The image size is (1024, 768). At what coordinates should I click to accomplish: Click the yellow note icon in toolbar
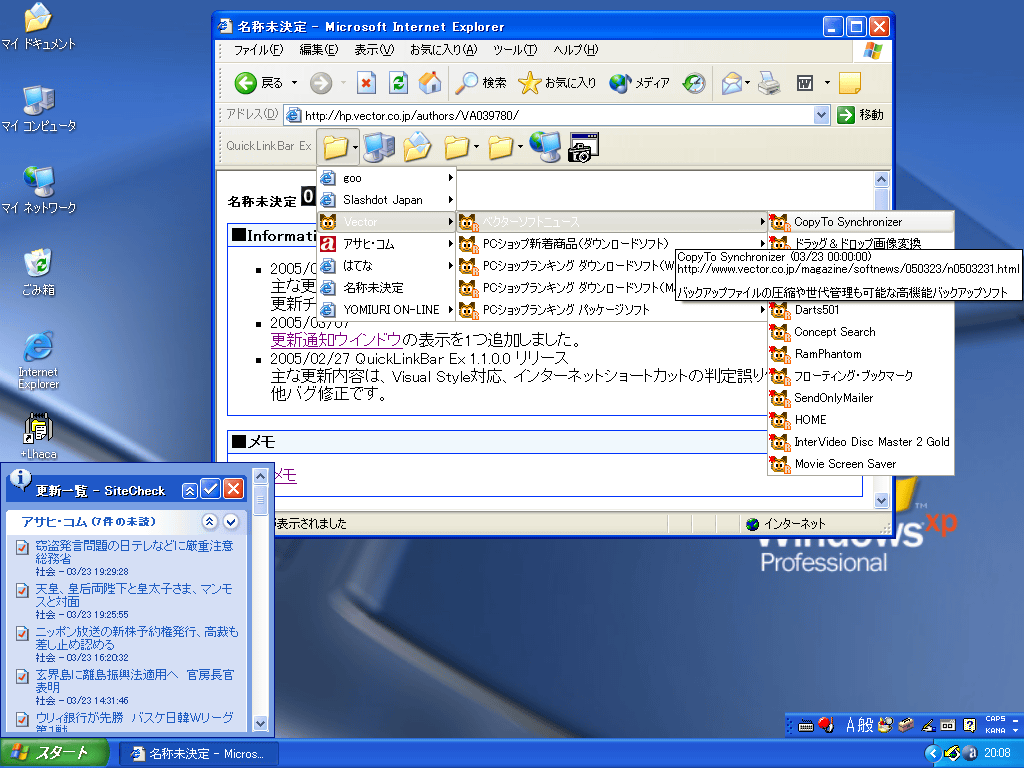849,83
